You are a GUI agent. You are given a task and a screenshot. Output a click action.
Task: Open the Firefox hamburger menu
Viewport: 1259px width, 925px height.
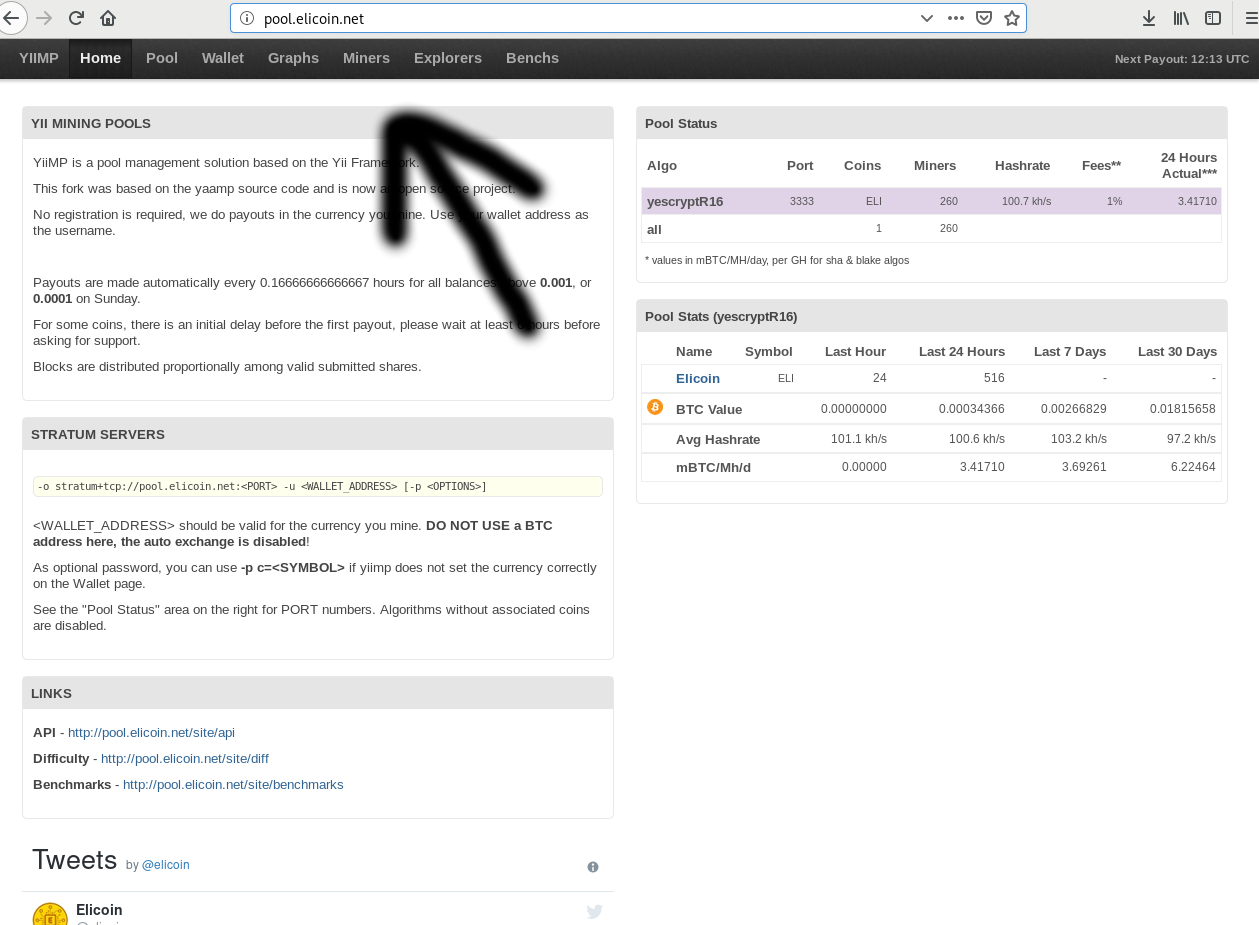click(1250, 18)
